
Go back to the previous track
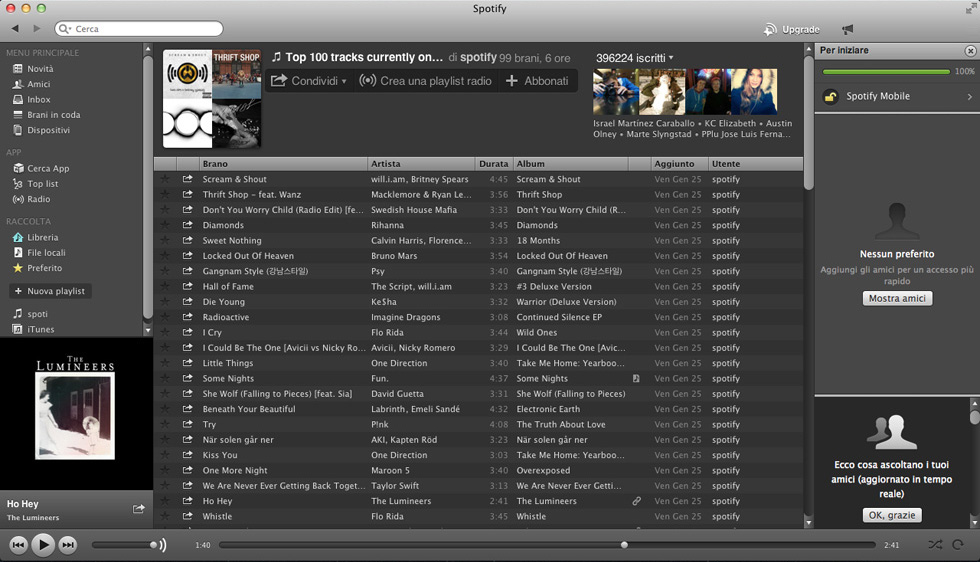pyautogui.click(x=18, y=545)
